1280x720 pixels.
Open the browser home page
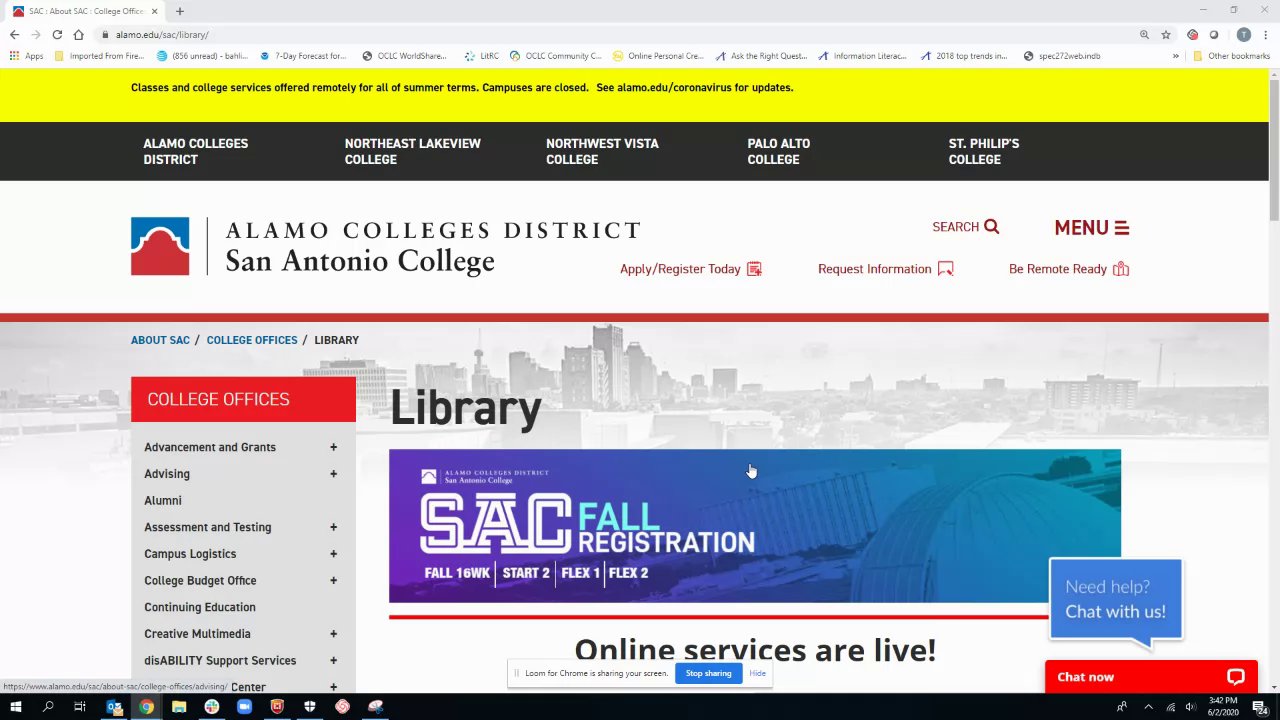[78, 34]
